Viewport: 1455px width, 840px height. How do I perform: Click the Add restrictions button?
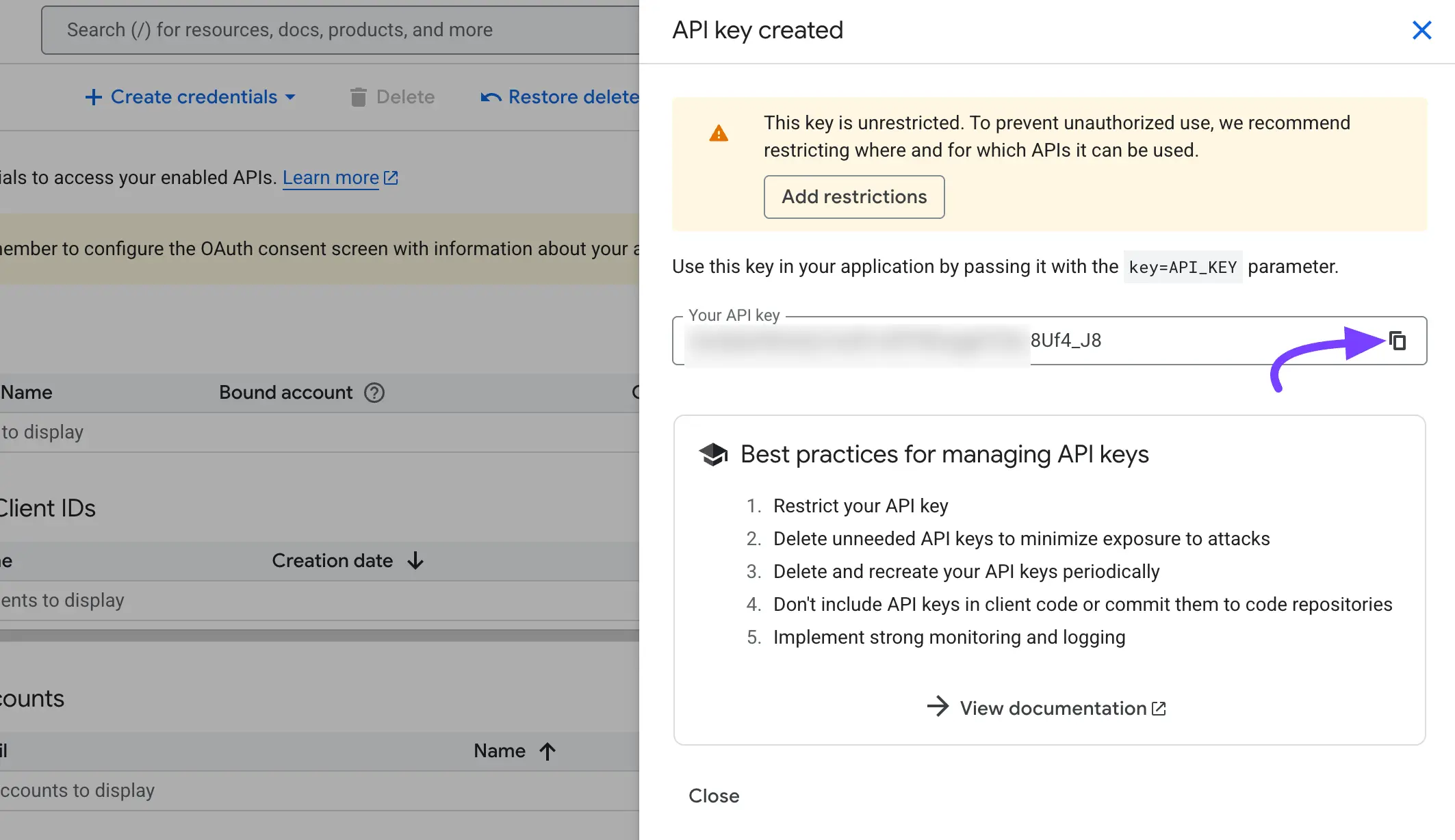tap(853, 197)
